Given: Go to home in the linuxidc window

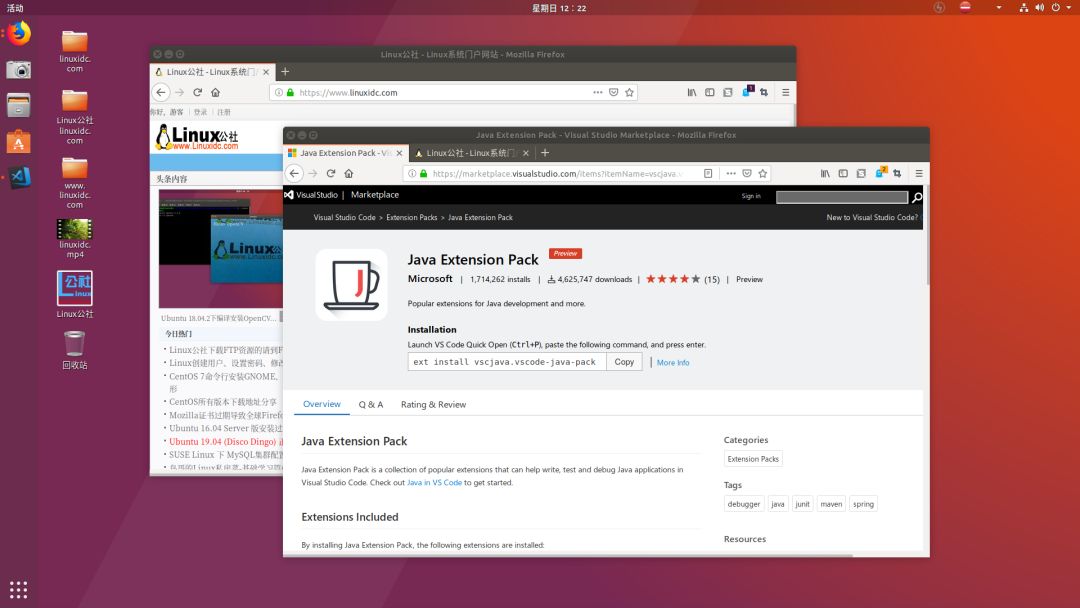Looking at the screenshot, I should 216,92.
